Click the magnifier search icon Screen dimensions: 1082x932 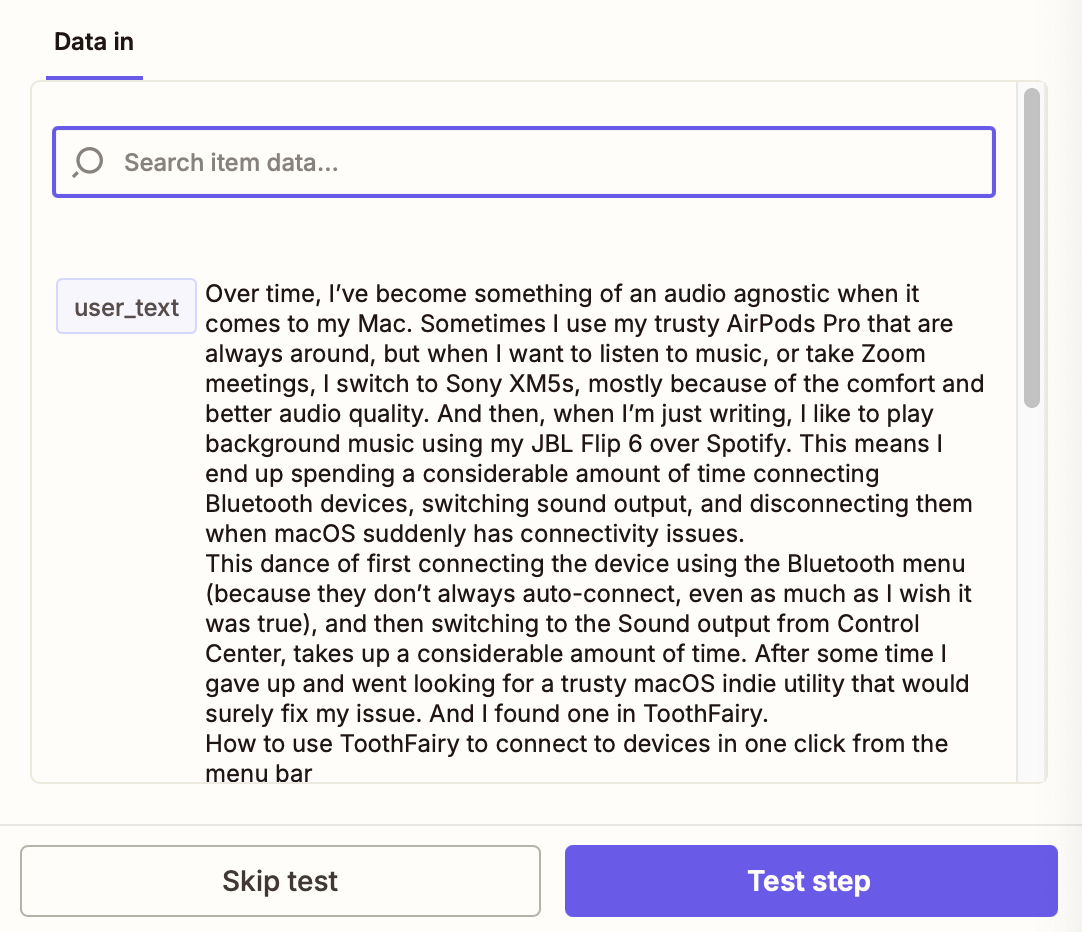pos(88,163)
